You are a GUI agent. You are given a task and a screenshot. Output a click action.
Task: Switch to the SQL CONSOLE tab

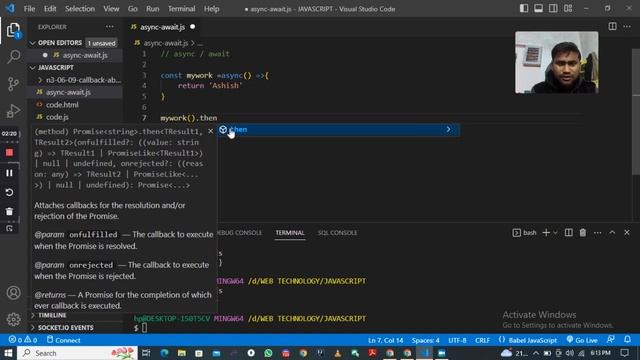[338, 233]
